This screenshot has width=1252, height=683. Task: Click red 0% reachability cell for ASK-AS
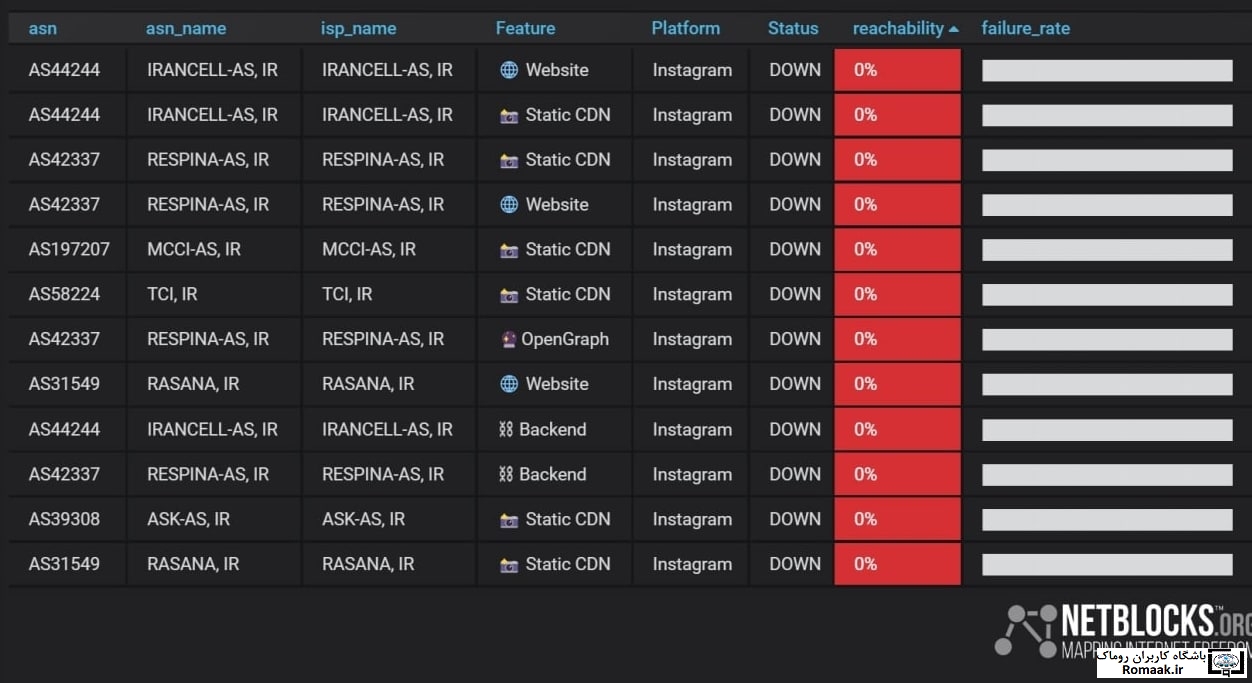coord(898,519)
